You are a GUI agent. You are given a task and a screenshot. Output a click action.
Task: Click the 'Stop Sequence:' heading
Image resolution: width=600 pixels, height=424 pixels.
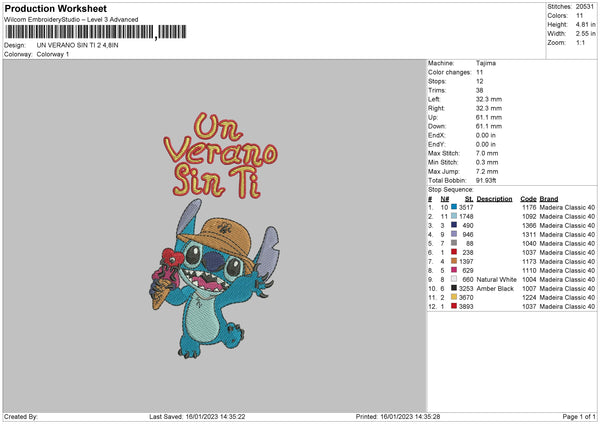(x=451, y=190)
